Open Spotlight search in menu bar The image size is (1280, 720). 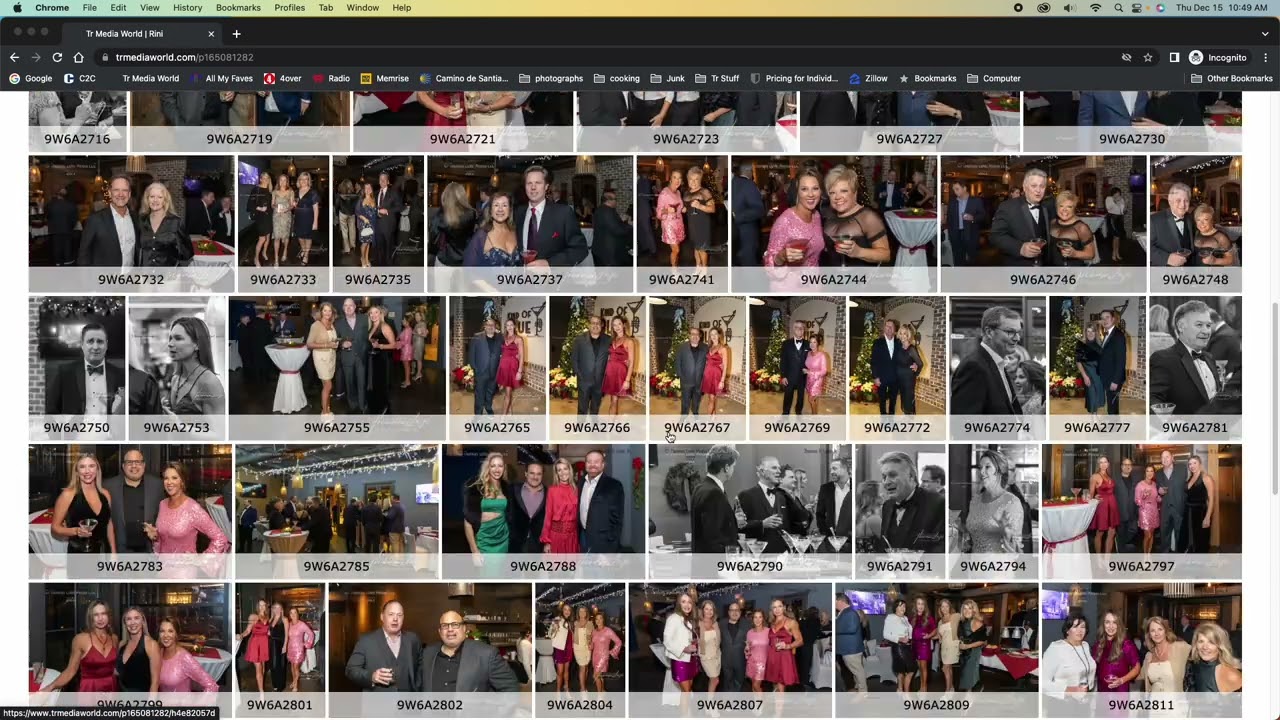click(x=1118, y=8)
